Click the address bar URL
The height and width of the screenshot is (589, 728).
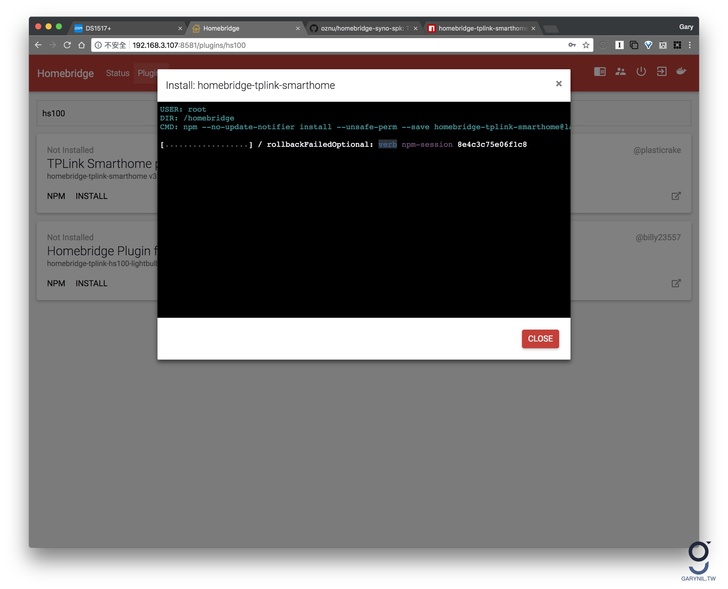[189, 45]
